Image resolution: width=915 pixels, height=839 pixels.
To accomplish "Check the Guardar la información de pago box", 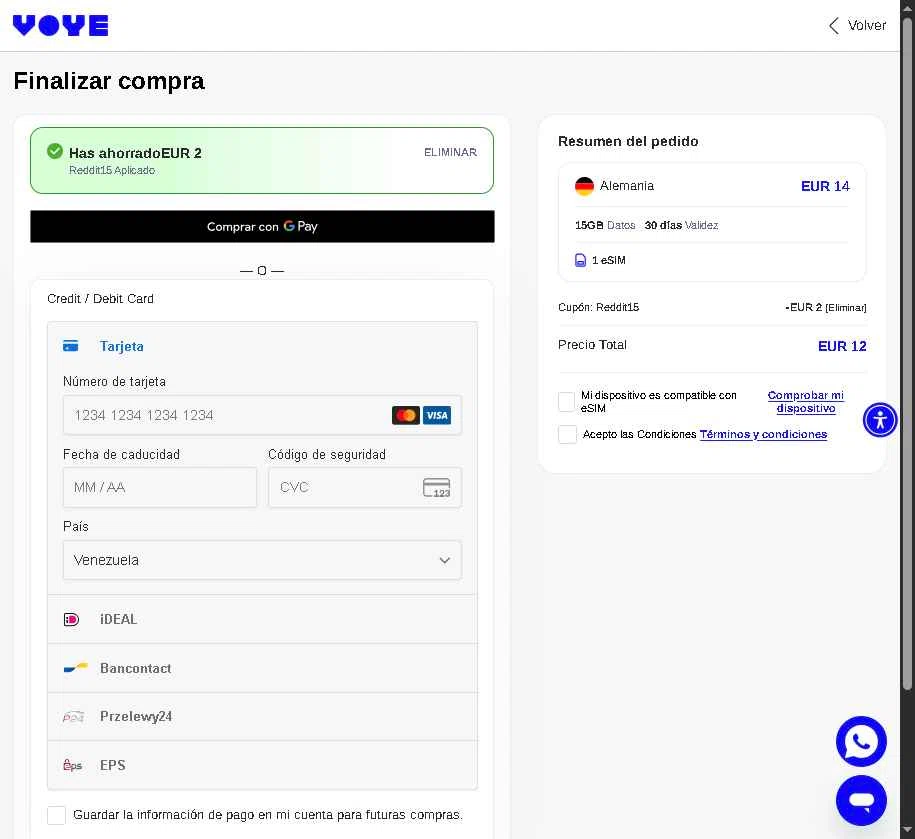I will [56, 815].
